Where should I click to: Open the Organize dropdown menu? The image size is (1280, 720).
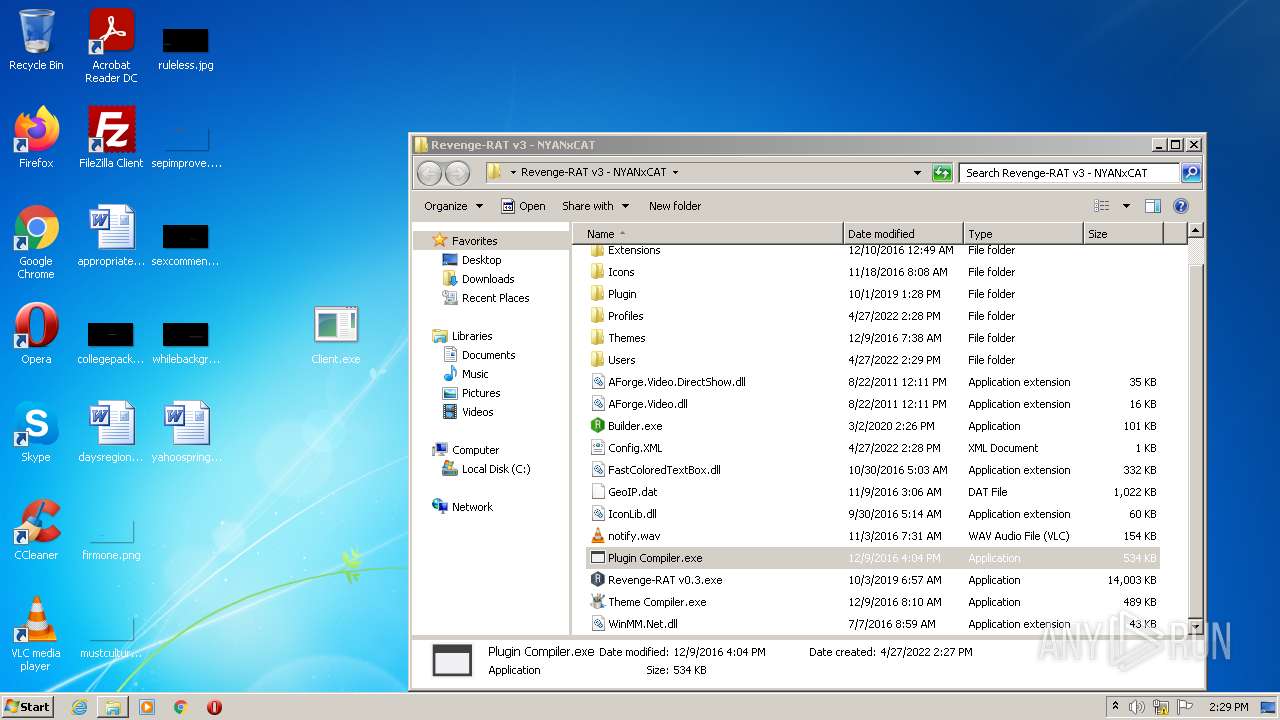point(453,206)
